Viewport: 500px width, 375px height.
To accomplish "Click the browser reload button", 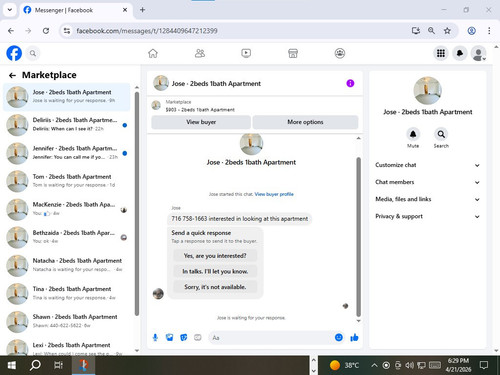I will (x=46, y=31).
